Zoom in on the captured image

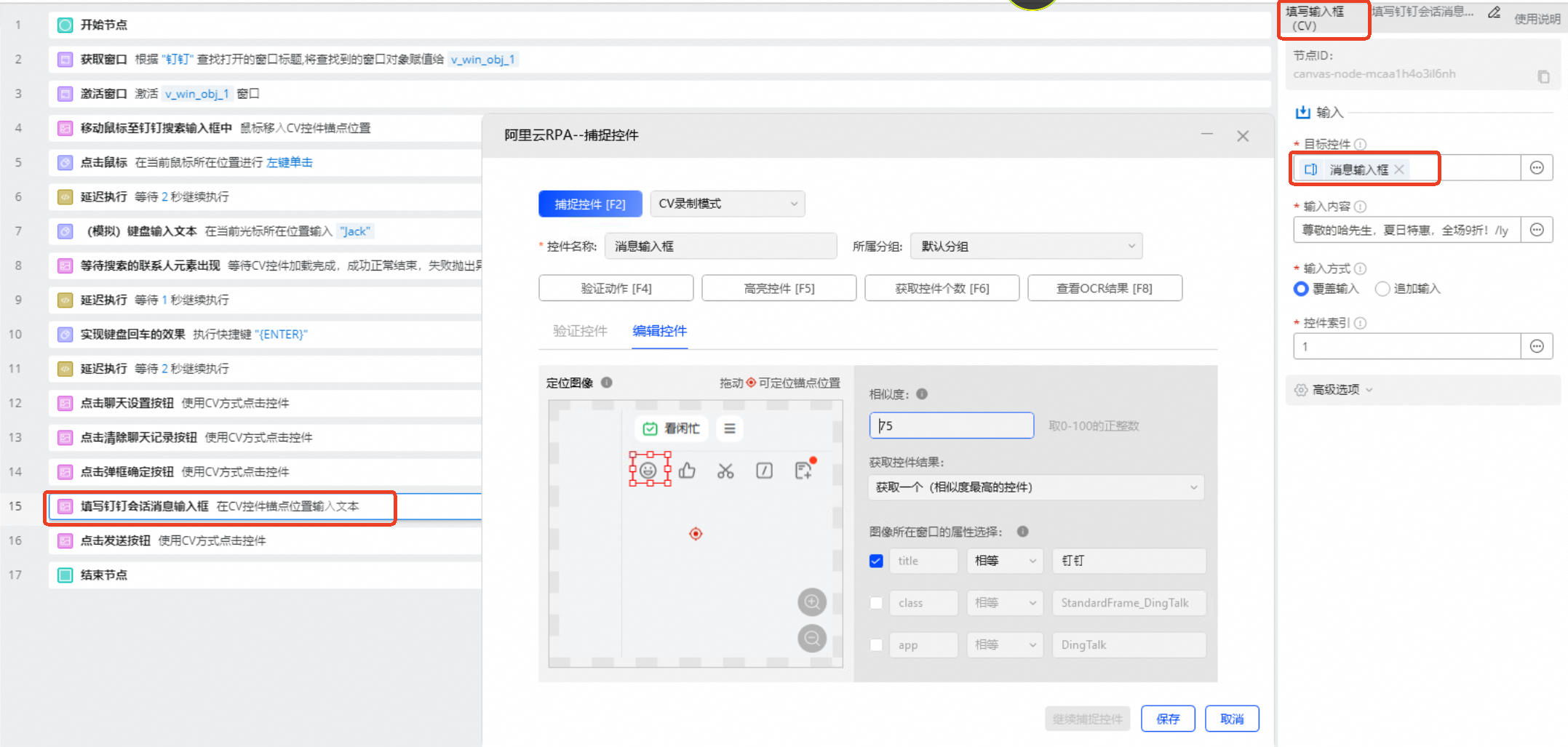[x=812, y=602]
